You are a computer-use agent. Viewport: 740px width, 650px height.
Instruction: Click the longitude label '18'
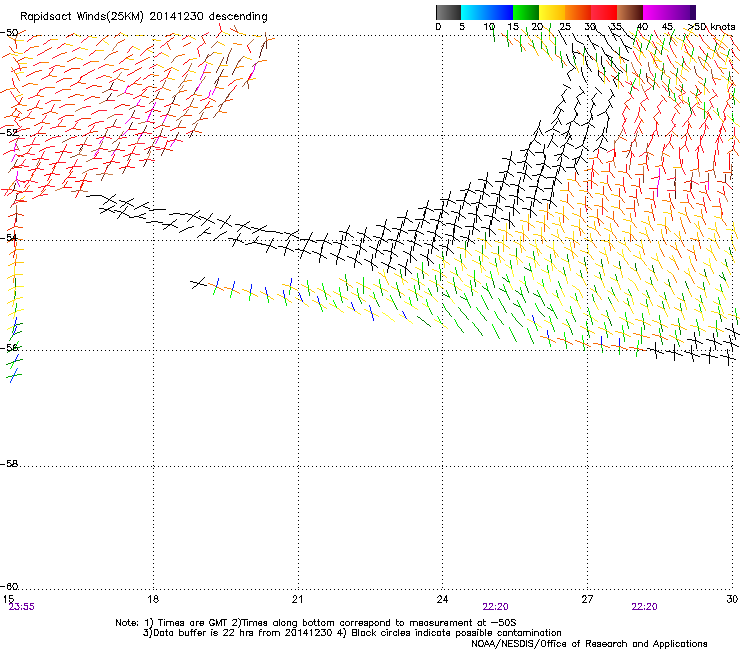pyautogui.click(x=153, y=599)
